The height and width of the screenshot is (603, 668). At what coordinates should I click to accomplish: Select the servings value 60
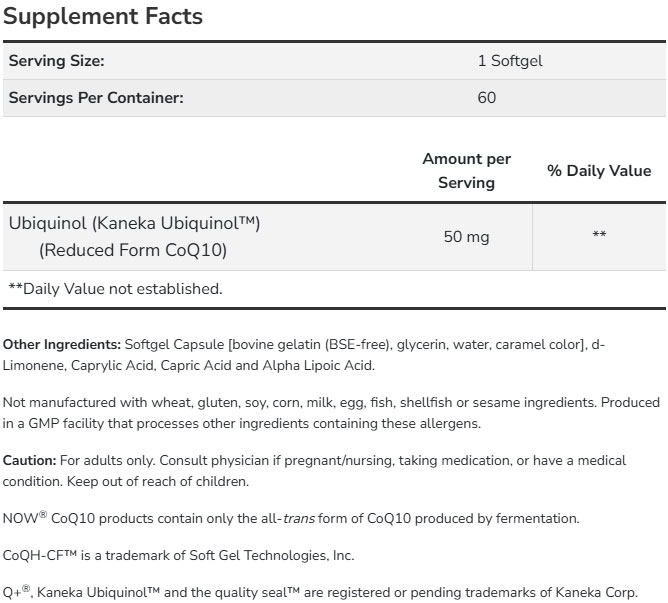[487, 97]
